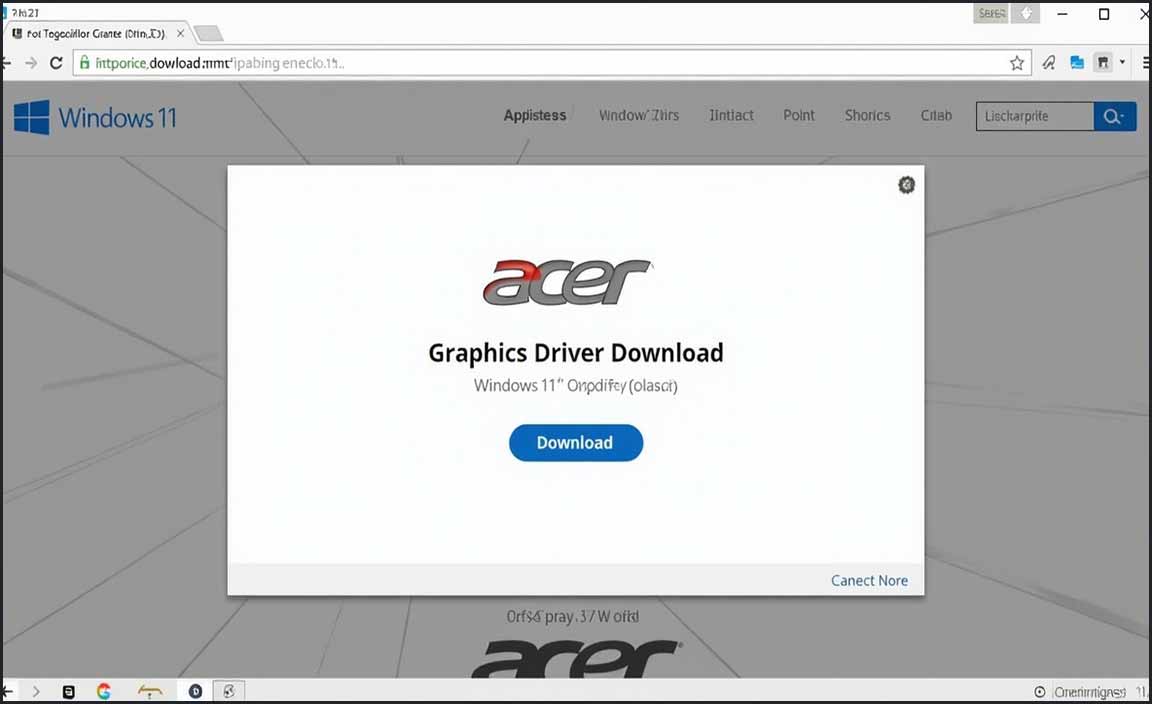Reload the page with refresh icon

pos(56,63)
